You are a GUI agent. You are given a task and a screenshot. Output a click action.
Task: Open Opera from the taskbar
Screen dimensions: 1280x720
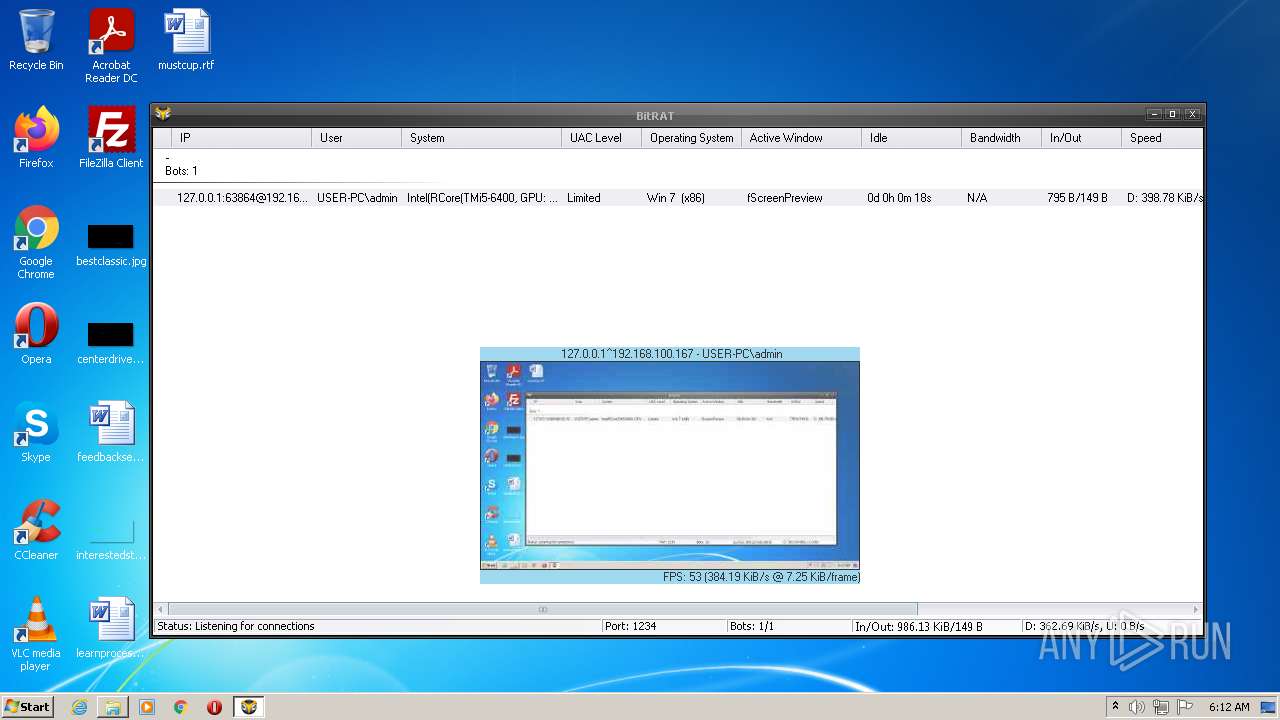click(214, 707)
